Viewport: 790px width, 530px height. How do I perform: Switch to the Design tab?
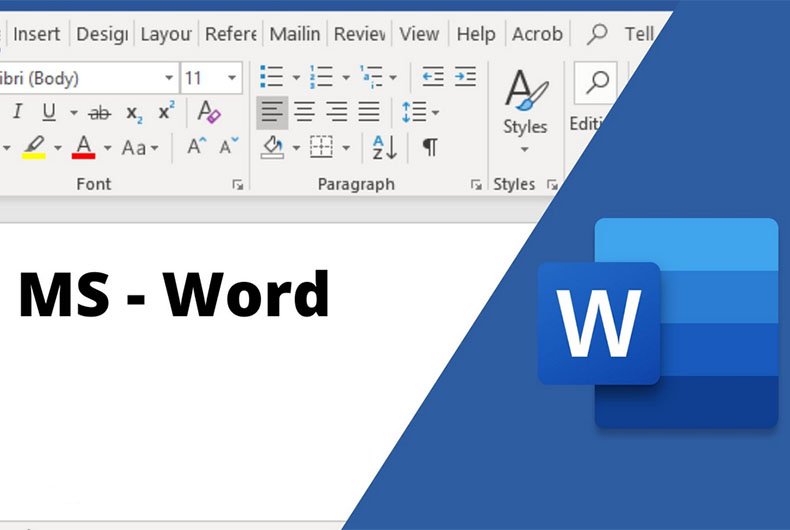pos(102,34)
